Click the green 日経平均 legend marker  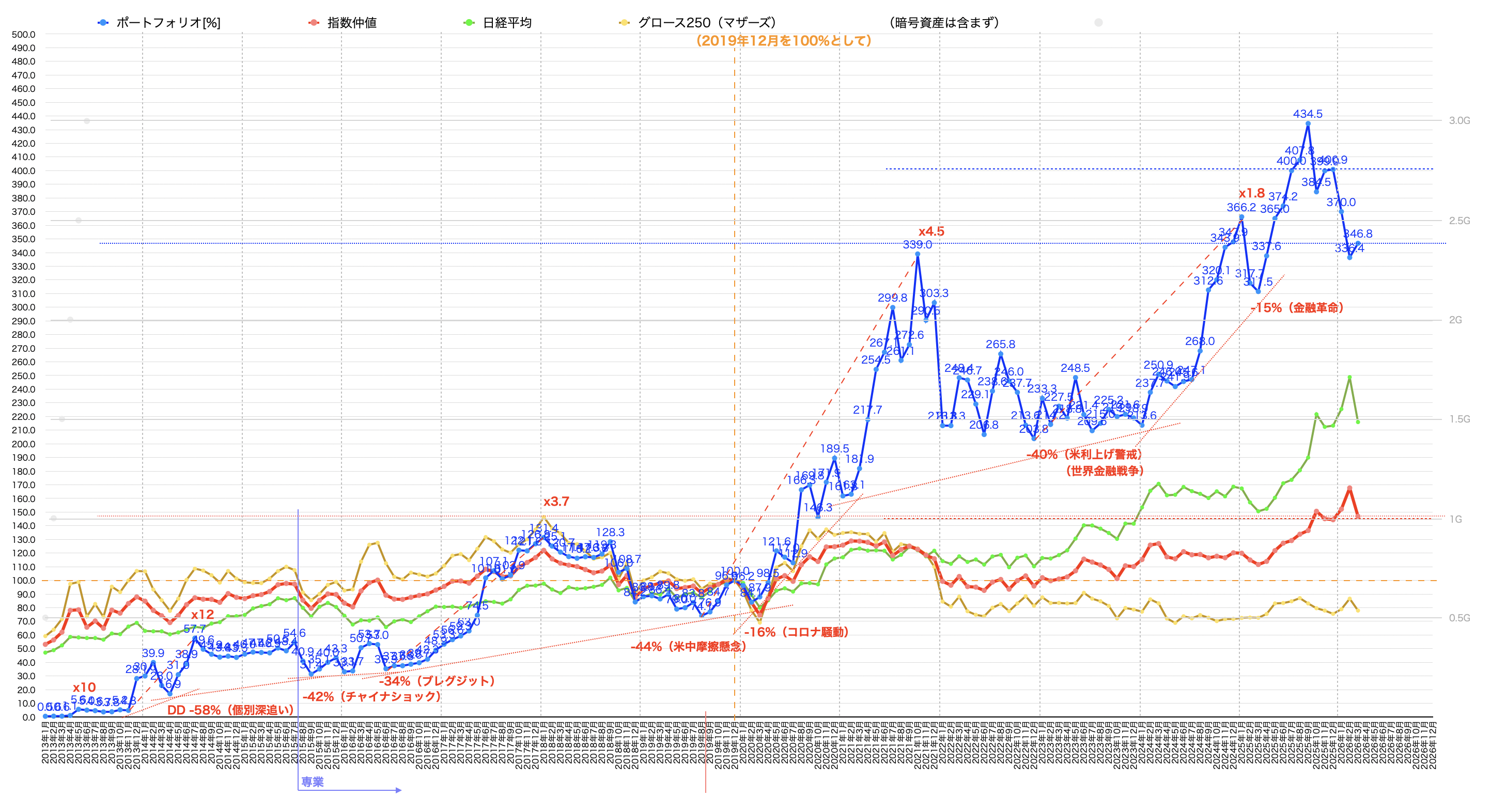point(469,23)
